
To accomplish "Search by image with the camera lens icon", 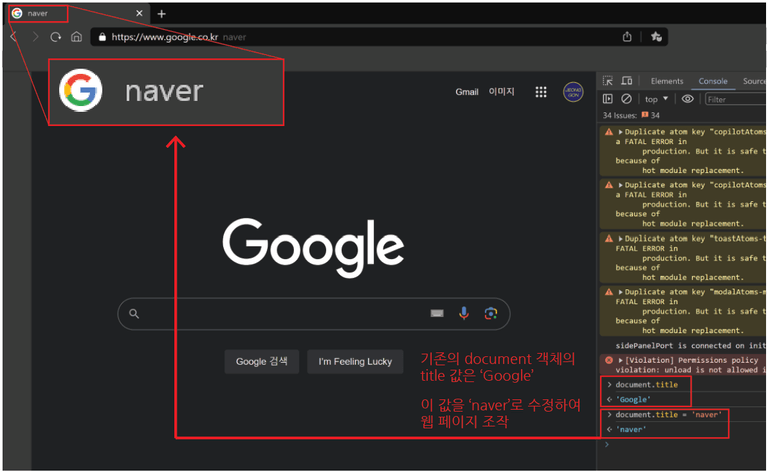I will (x=490, y=313).
